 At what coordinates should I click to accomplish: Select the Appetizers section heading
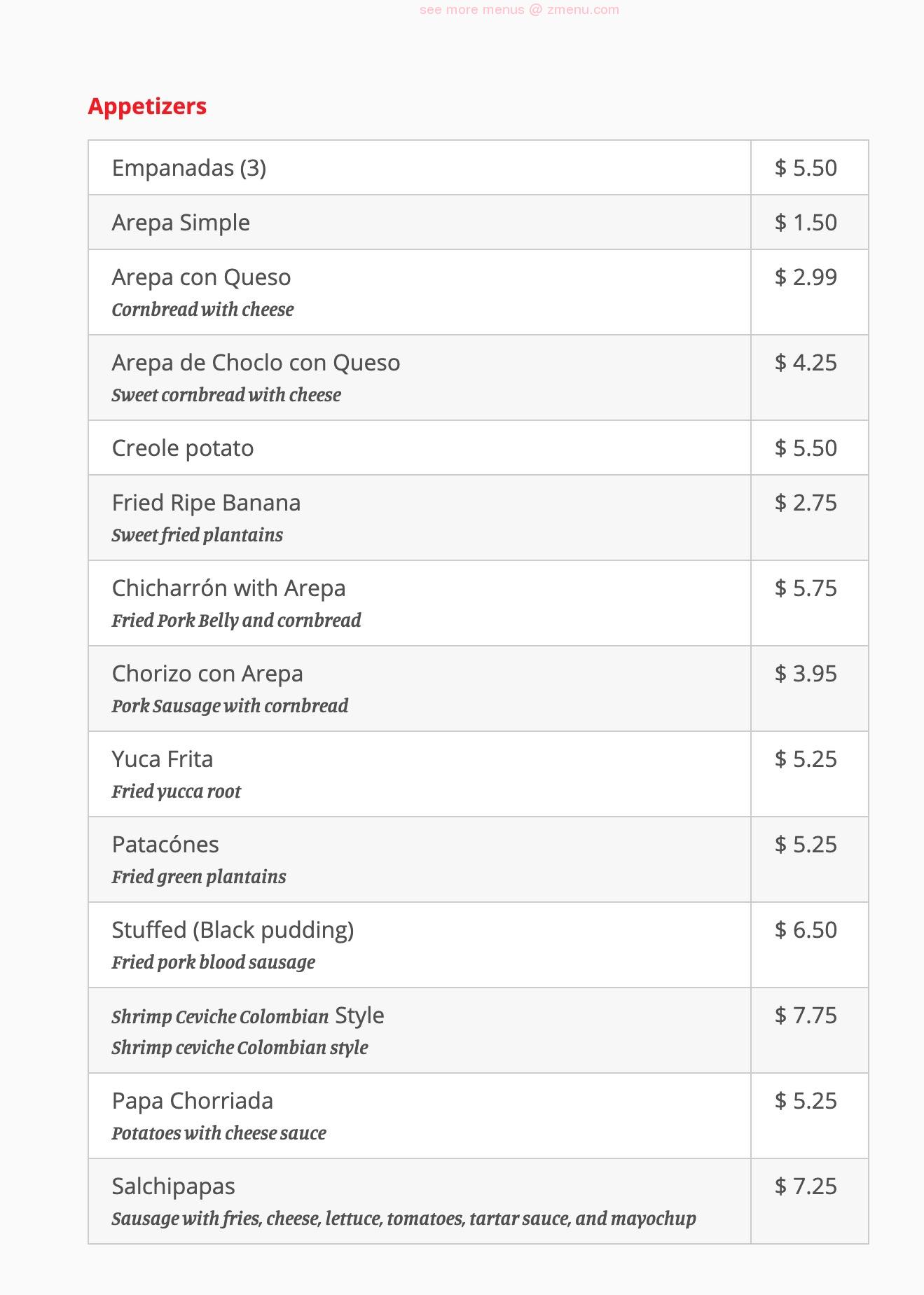[x=147, y=106]
